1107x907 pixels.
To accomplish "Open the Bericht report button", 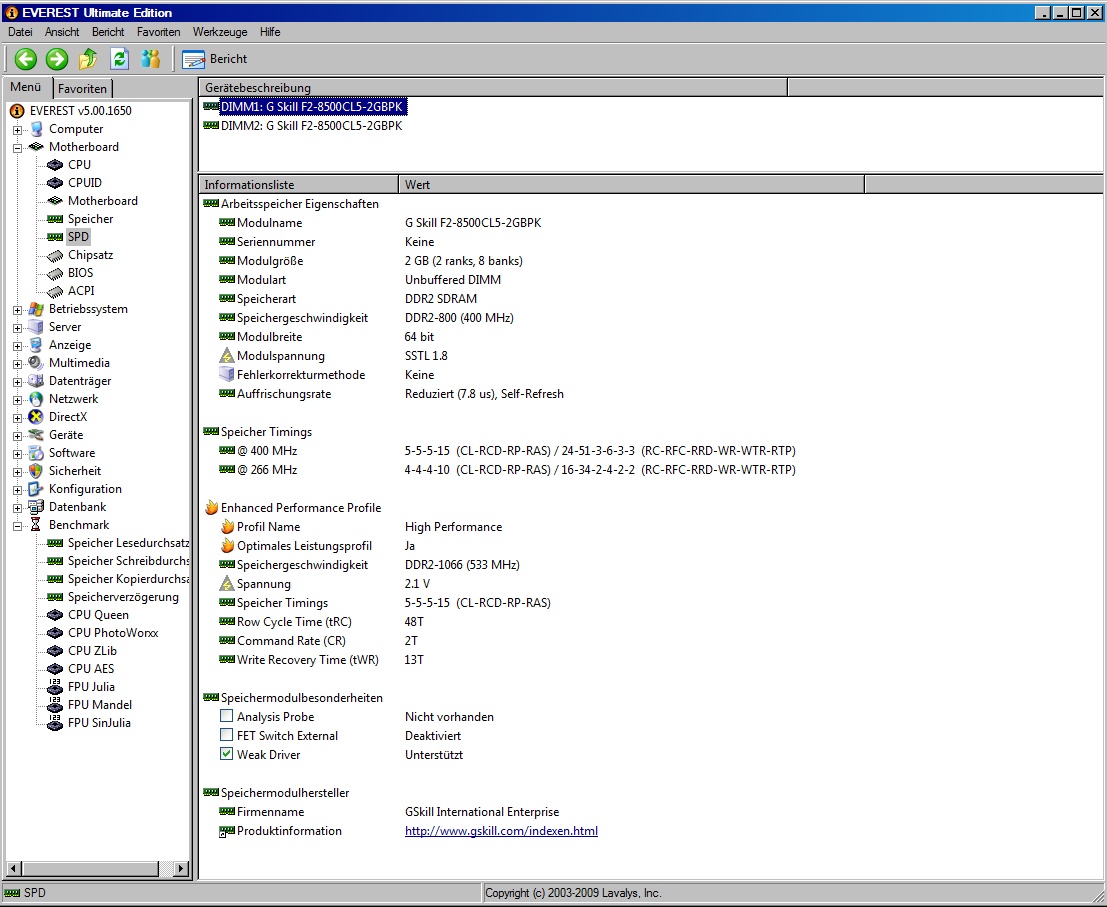I will click(215, 59).
